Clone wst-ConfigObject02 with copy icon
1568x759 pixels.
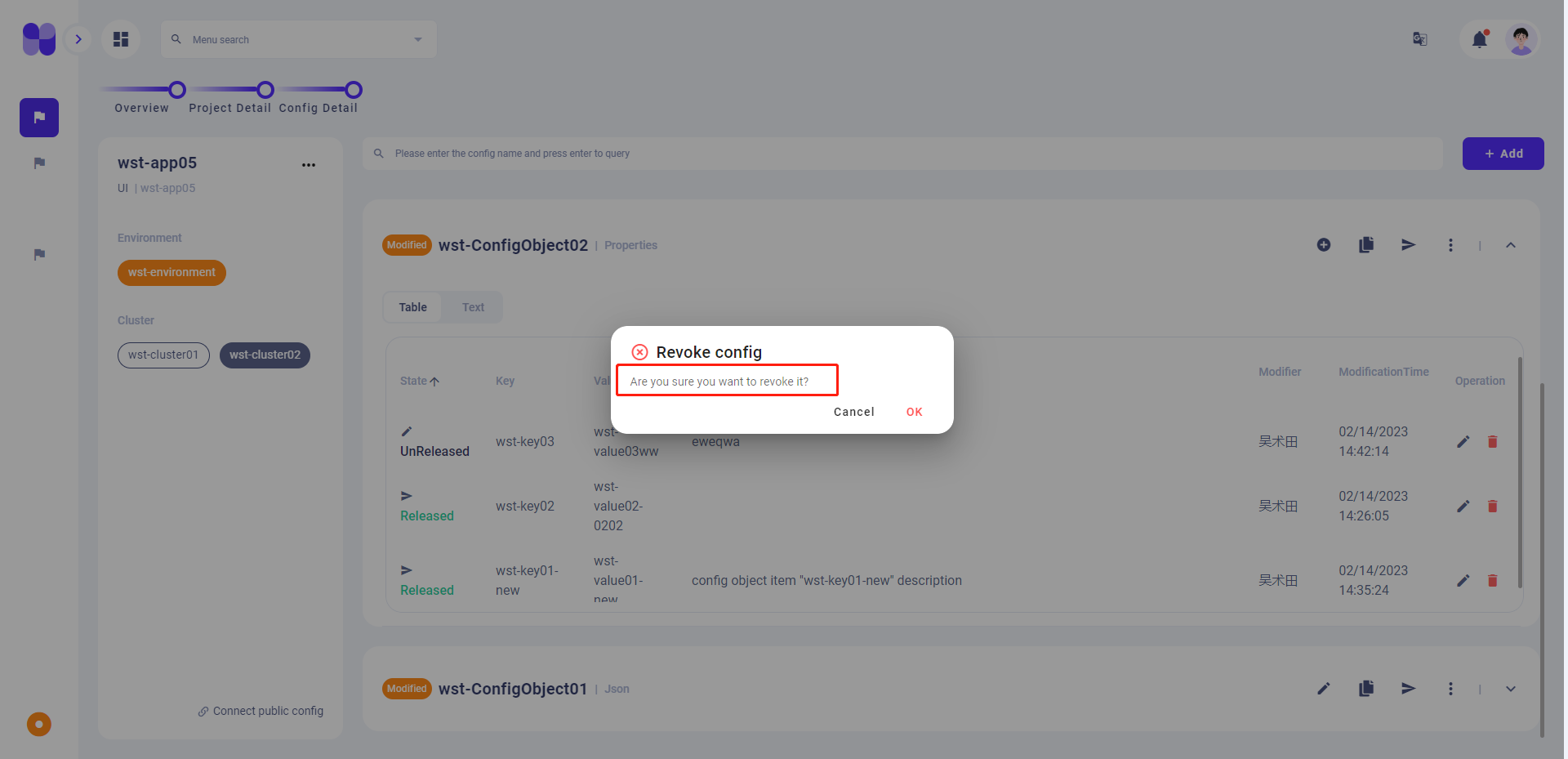tap(1366, 245)
